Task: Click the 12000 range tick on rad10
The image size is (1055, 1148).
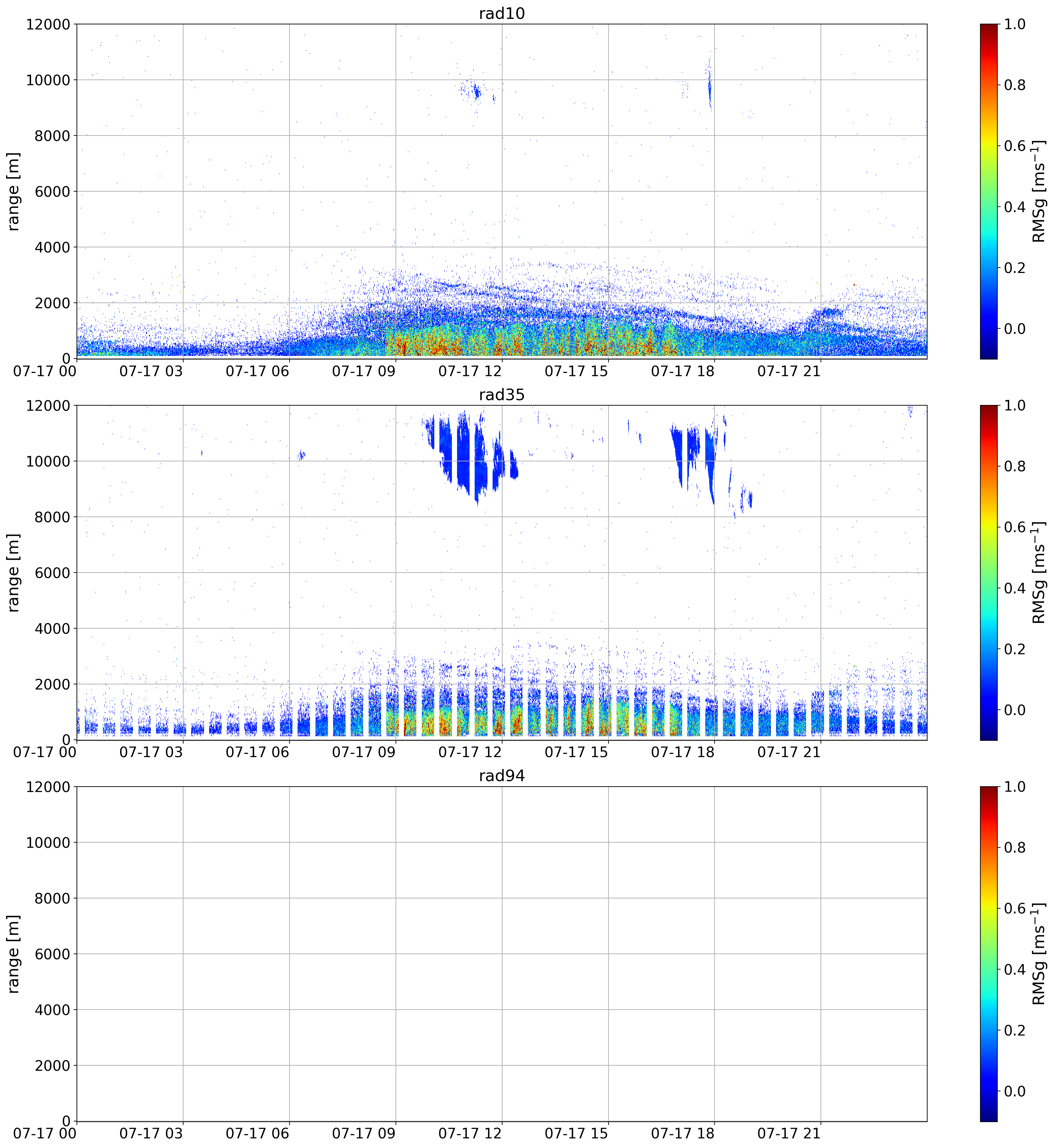Action: coord(48,24)
